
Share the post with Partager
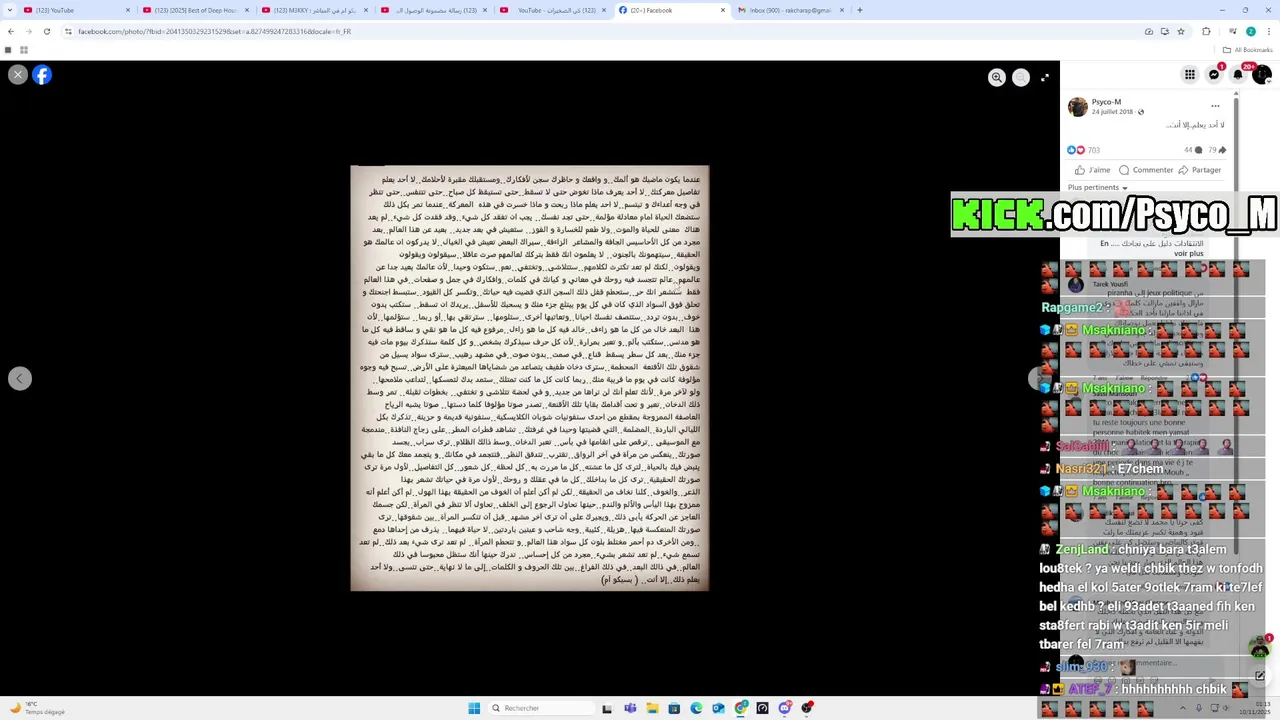1201,170
